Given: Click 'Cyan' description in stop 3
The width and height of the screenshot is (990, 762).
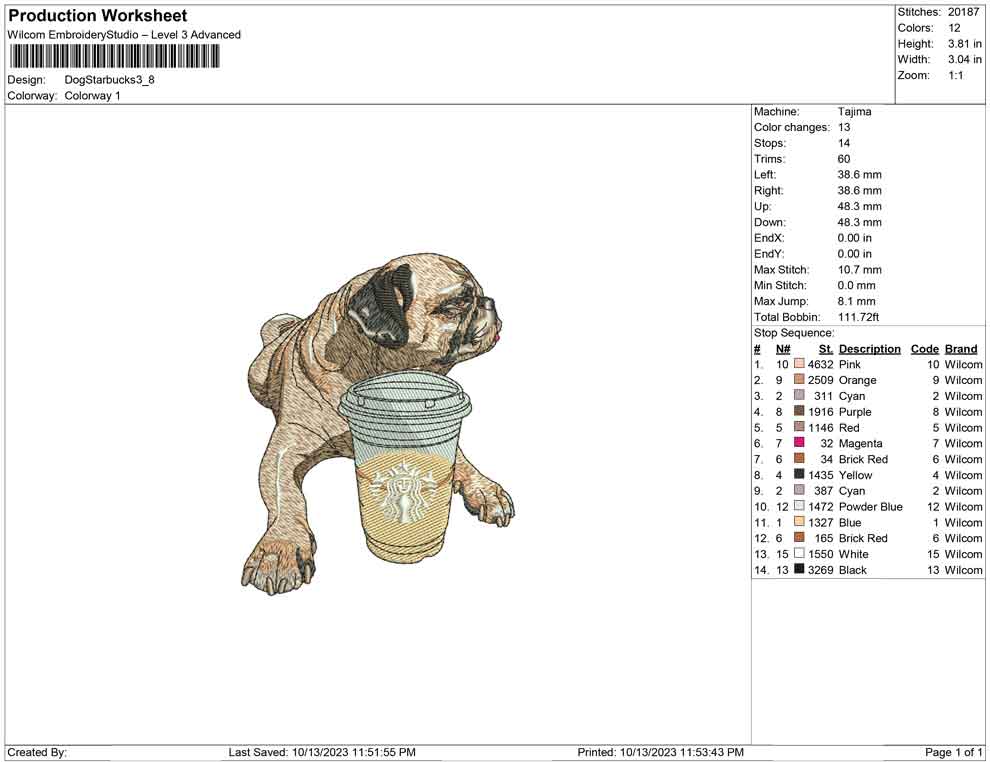Looking at the screenshot, I should click(852, 396).
